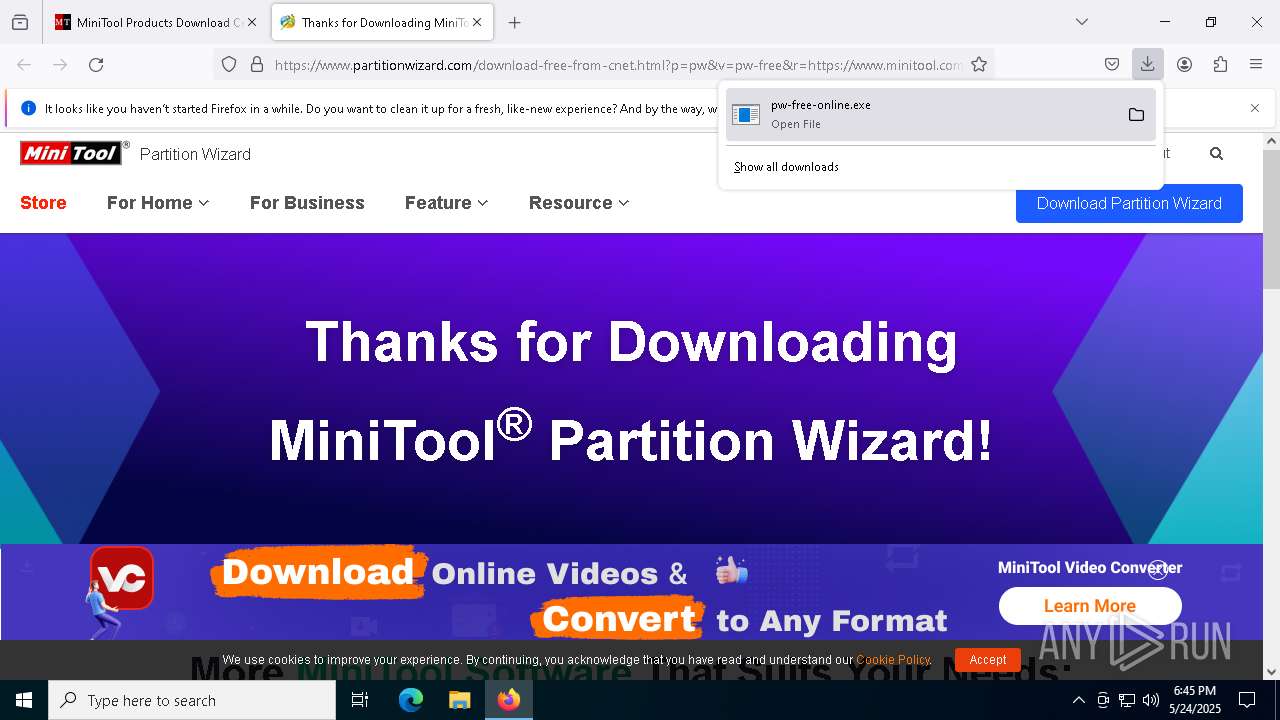This screenshot has height=720, width=1280.
Task: Click the MiniTool logo
Action: pyautogui.click(x=74, y=153)
